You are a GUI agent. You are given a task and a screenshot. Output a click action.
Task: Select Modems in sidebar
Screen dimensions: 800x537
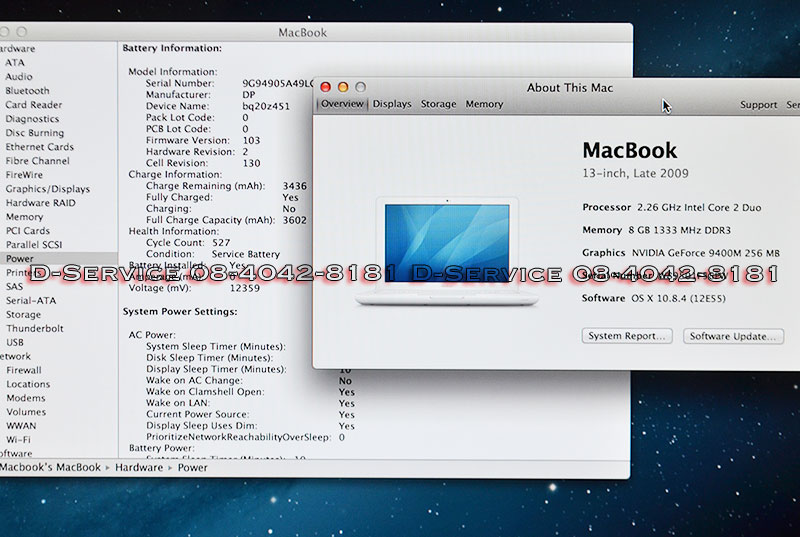point(26,398)
